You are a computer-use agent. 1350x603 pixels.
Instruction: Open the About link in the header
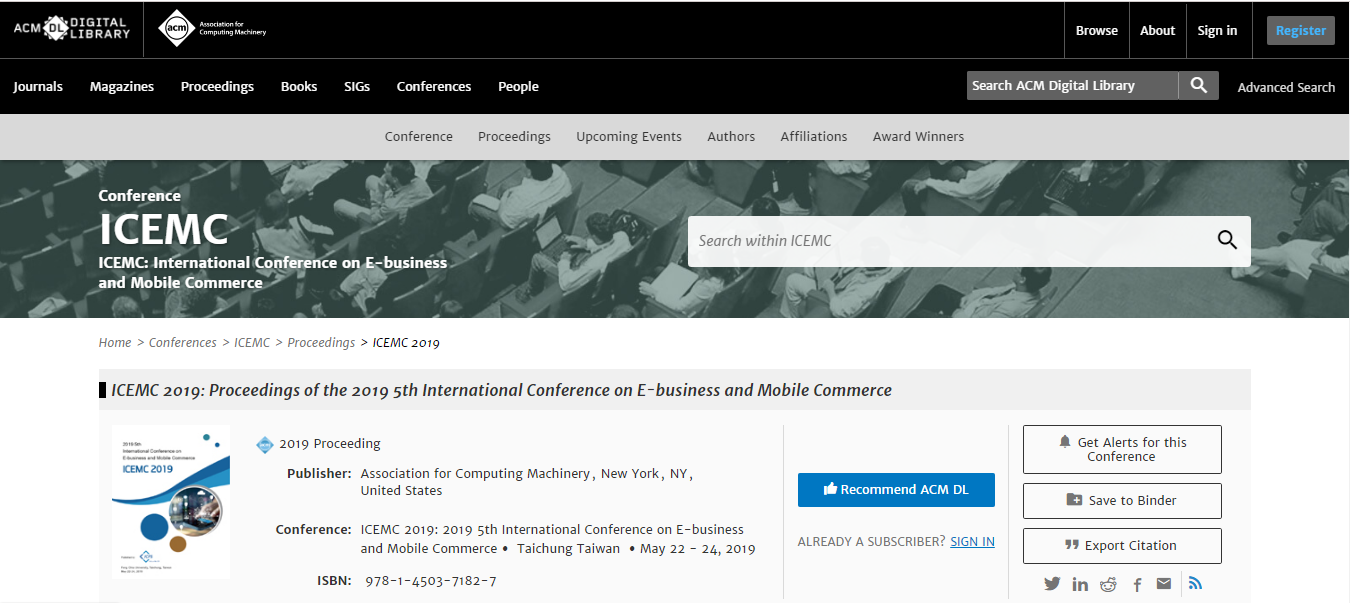[x=1158, y=30]
